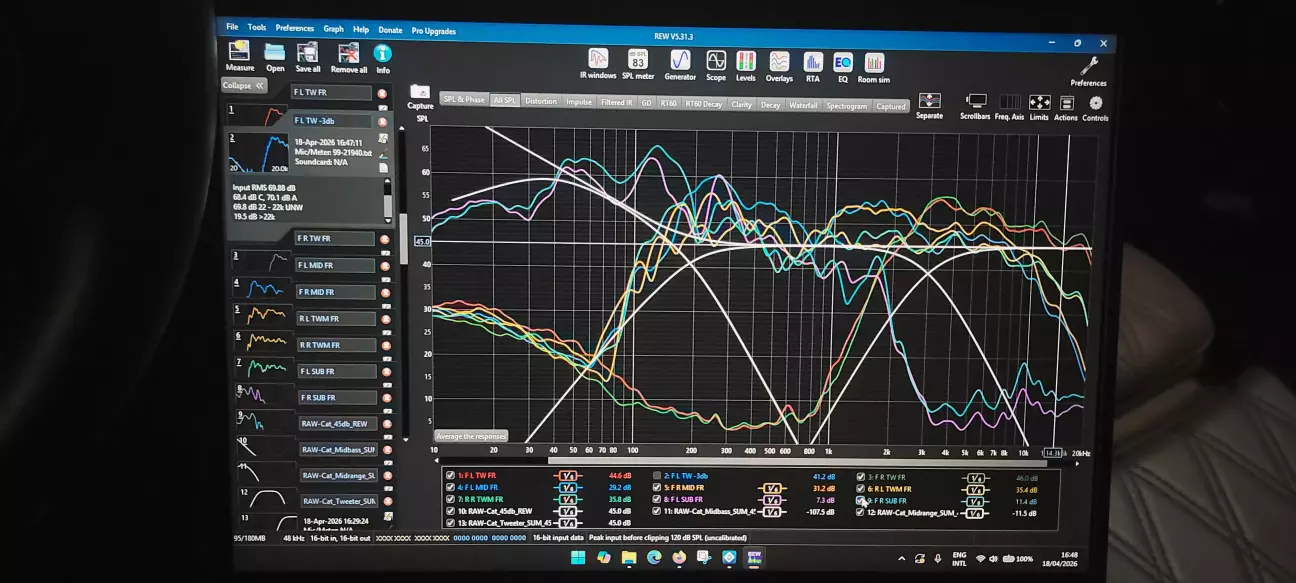Collapse the measurements side panel
This screenshot has height=583, width=1296.
tap(243, 86)
